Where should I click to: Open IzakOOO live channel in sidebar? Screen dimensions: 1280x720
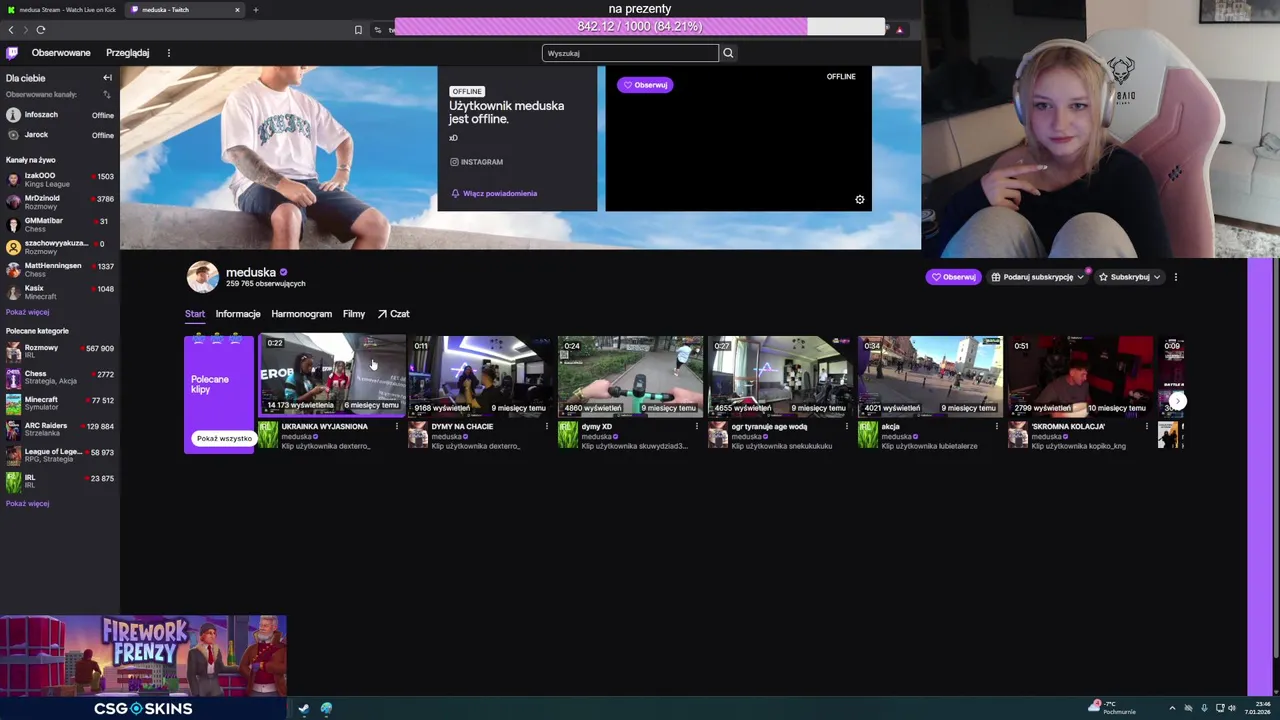point(60,180)
